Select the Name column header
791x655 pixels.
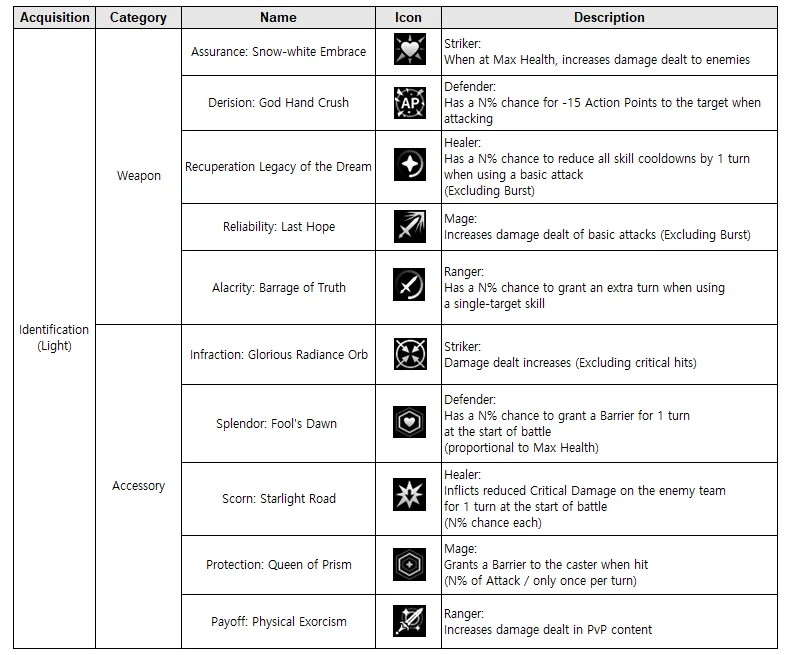278,18
